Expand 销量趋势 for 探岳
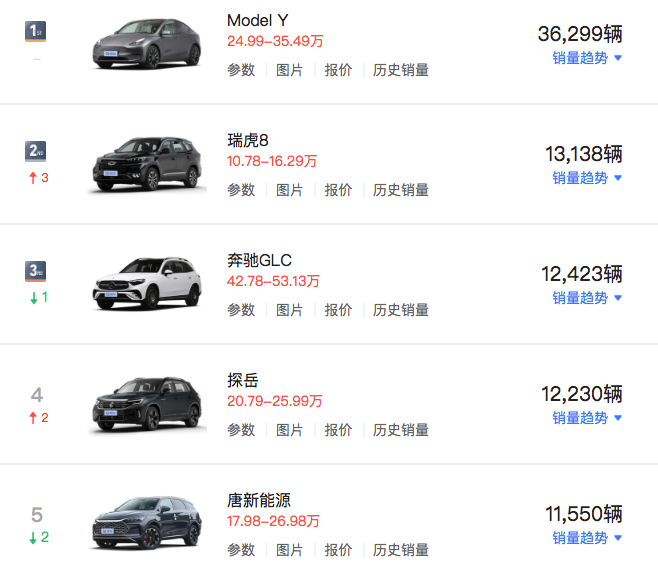 [x=587, y=418]
